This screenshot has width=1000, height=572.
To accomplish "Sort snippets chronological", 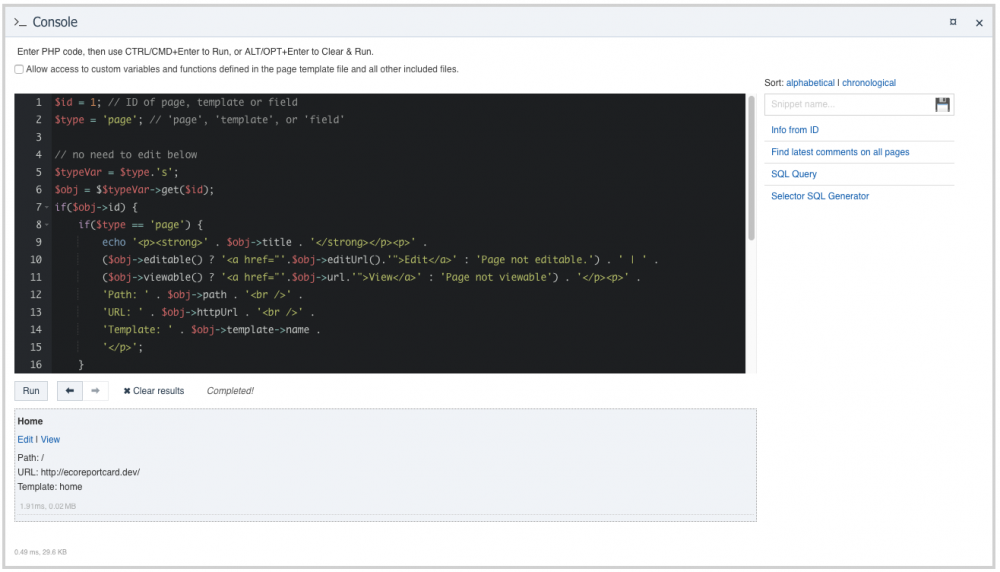I will (869, 83).
